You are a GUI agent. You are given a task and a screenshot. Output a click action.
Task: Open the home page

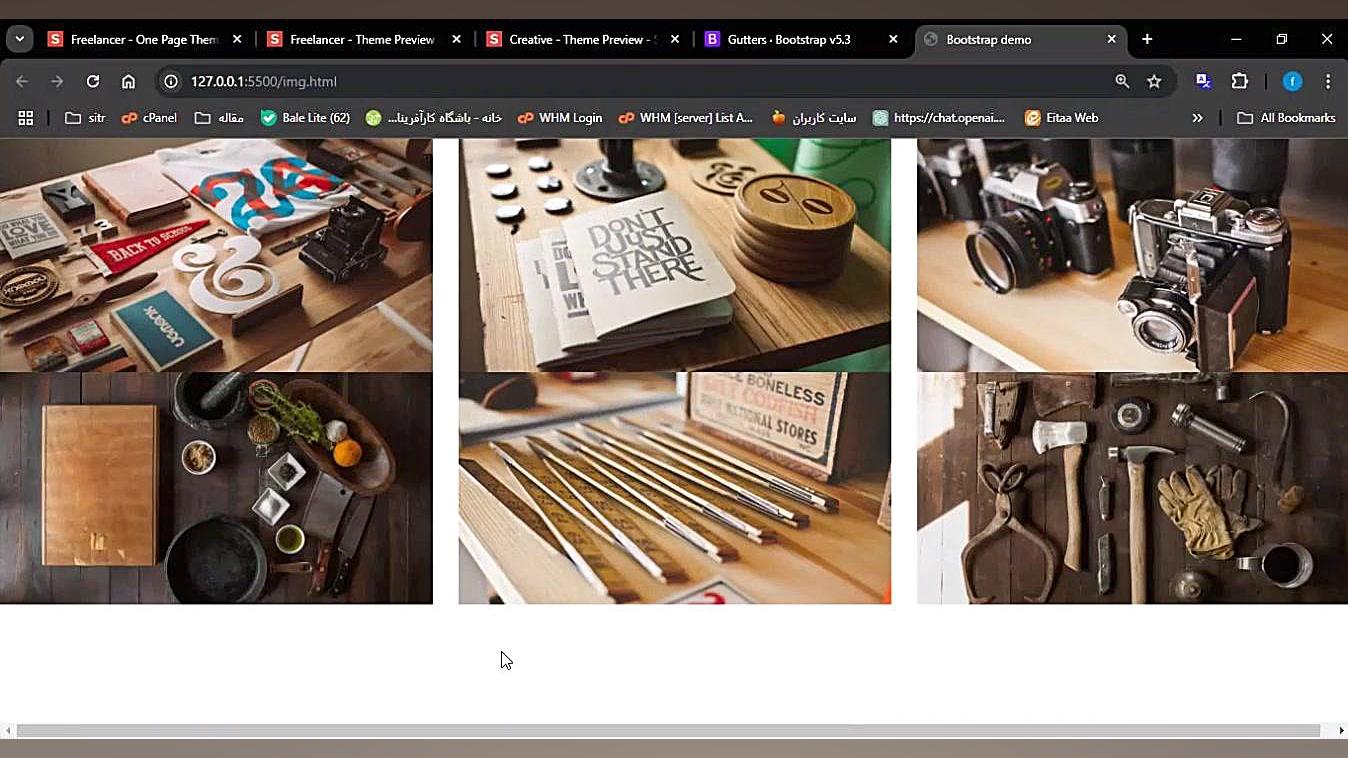tap(128, 81)
